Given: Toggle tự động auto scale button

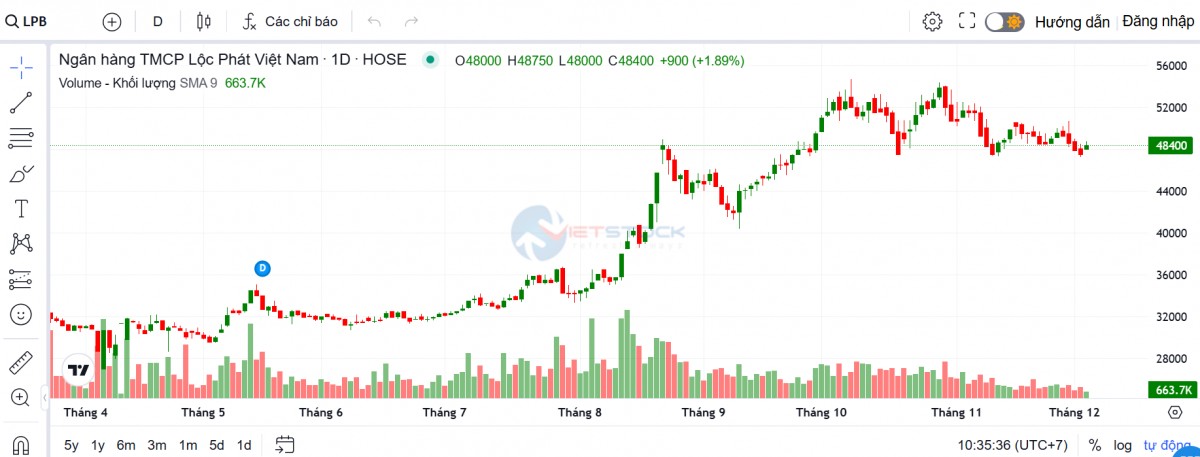Looking at the screenshot, I should 1166,445.
